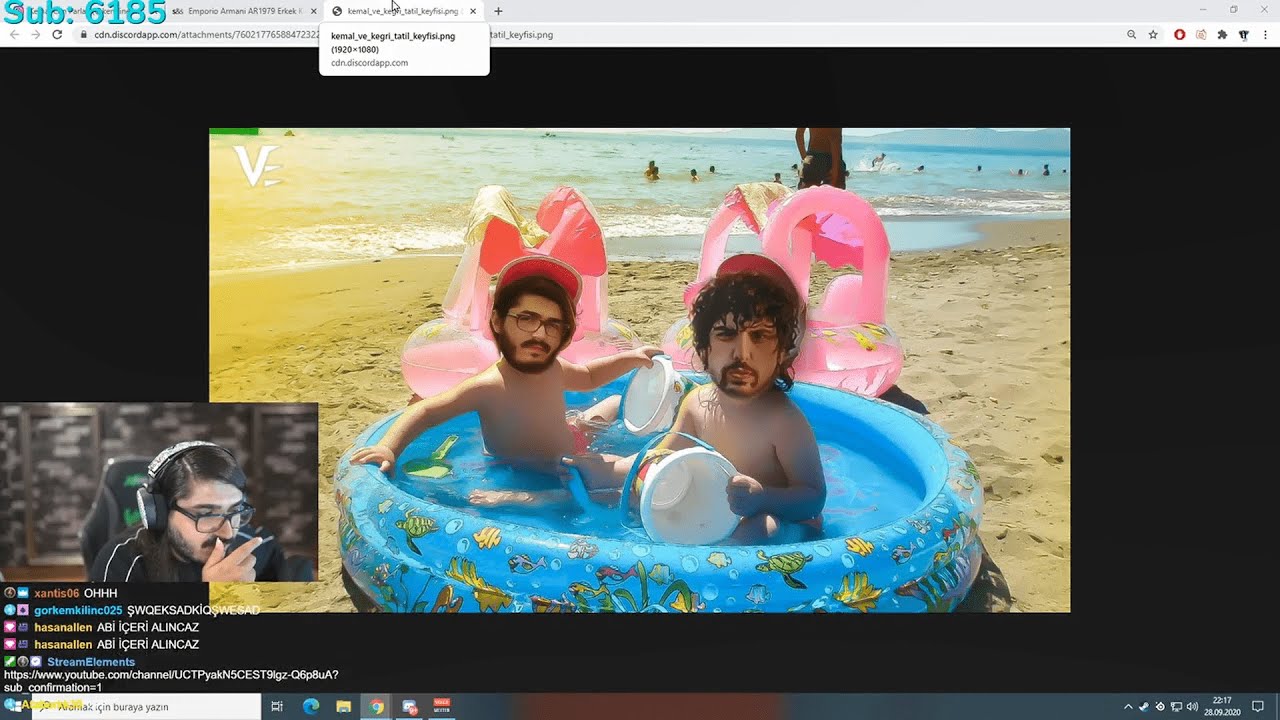Launch Microsoft Edge from the taskbar

(311, 707)
